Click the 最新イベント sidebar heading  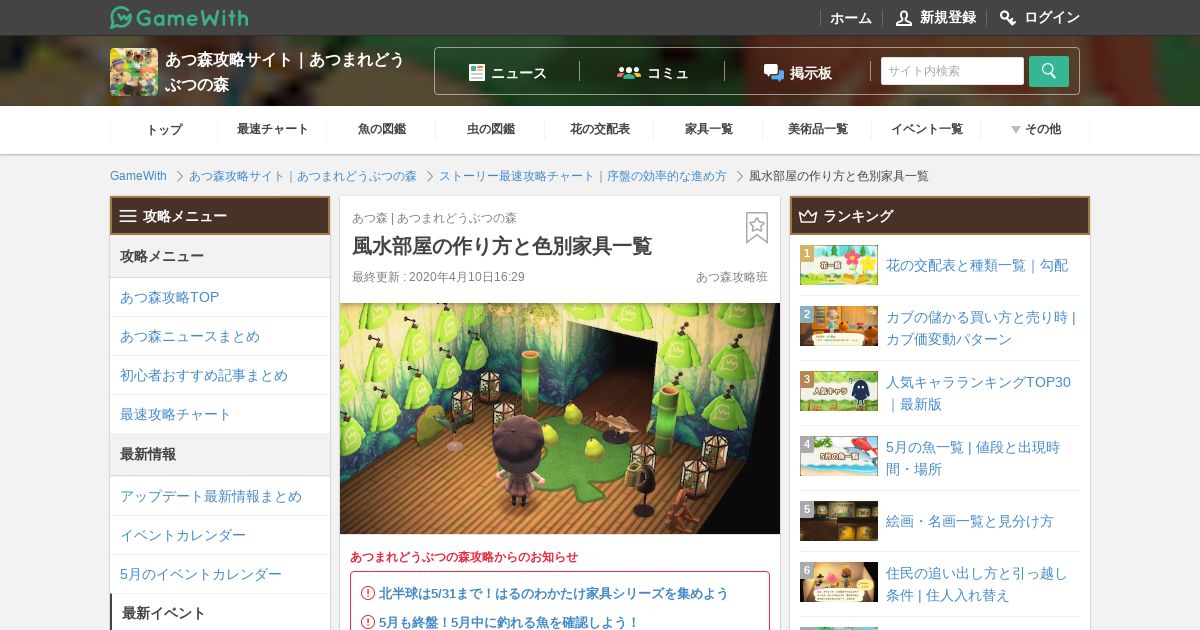(x=220, y=613)
